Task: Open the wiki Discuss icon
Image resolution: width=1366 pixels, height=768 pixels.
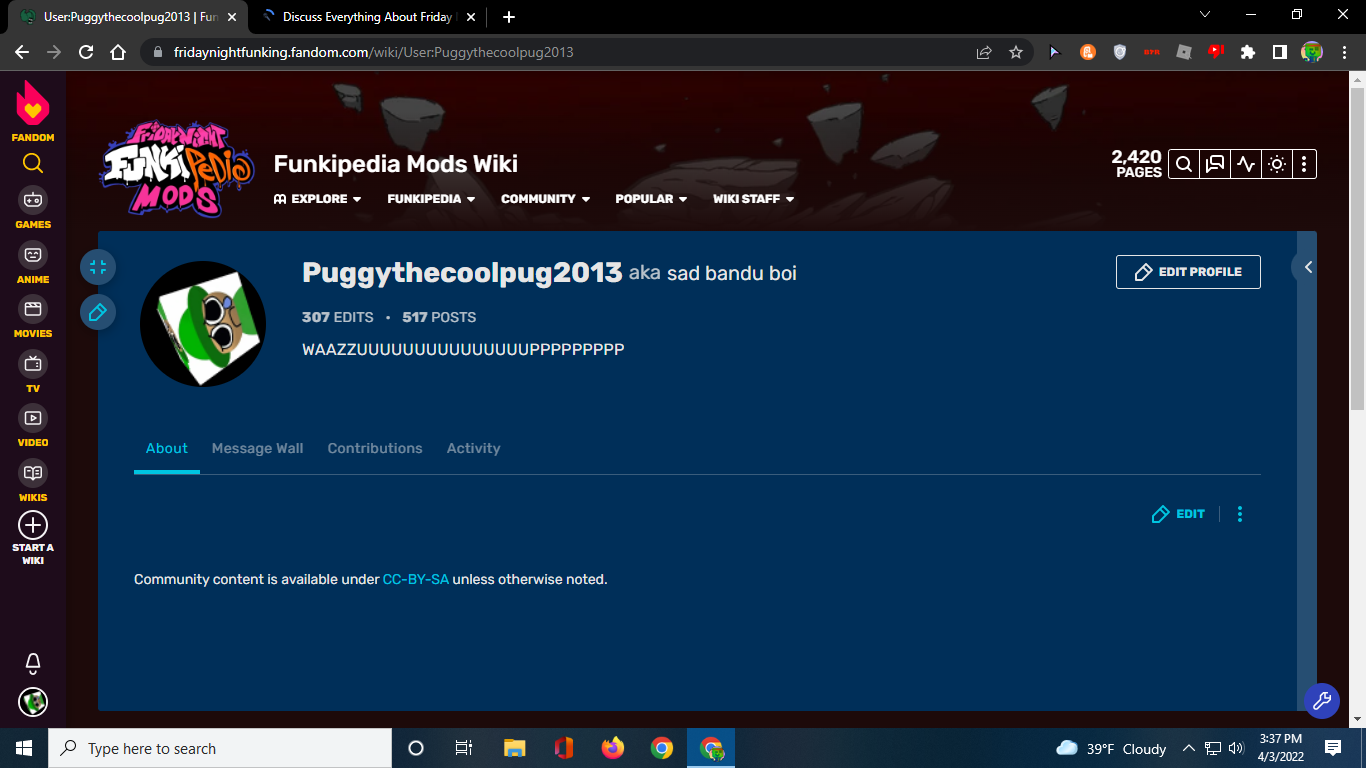Action: coord(1215,164)
